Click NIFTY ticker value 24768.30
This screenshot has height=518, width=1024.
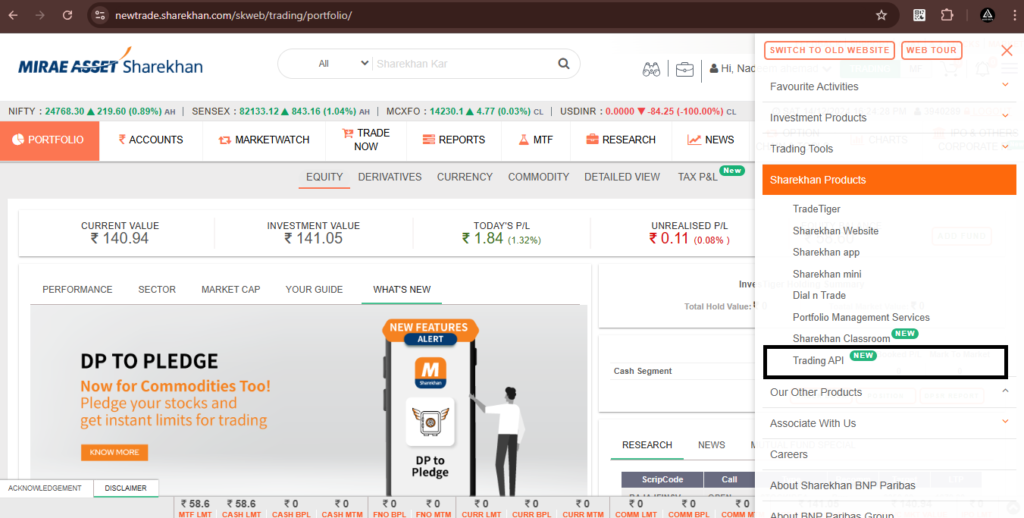click(65, 112)
